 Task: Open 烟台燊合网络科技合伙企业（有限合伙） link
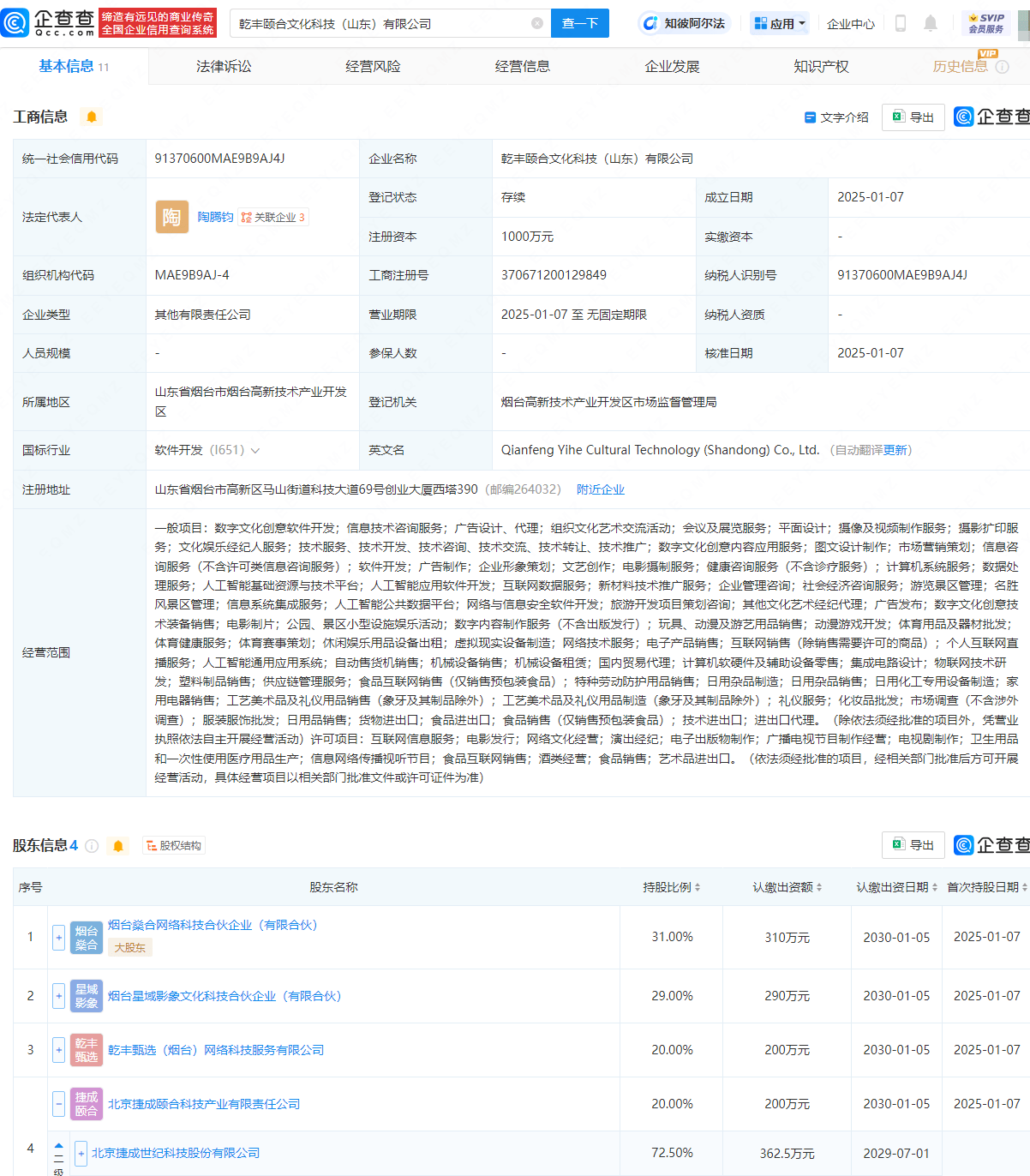pyautogui.click(x=213, y=926)
